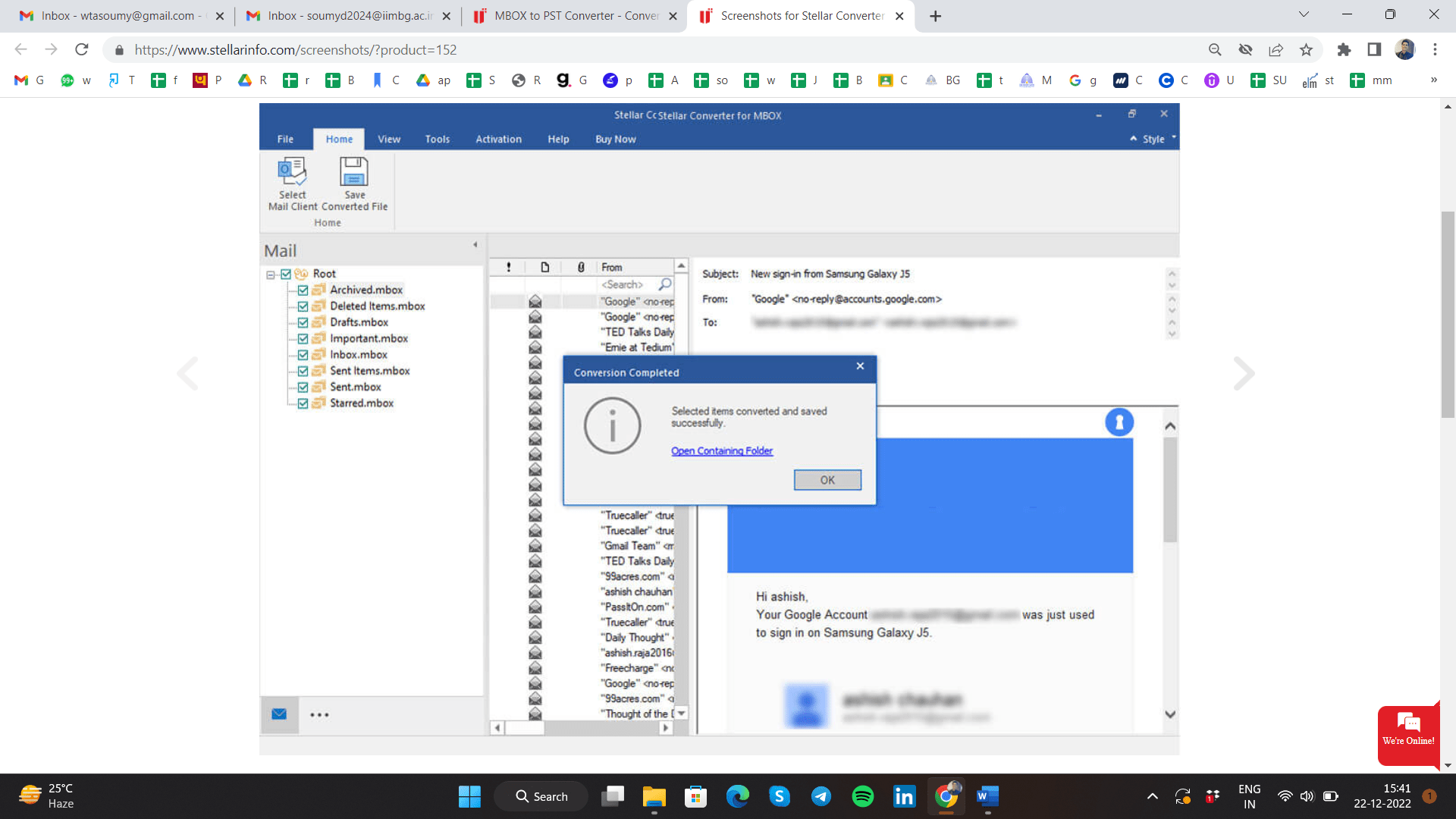
Task: Show more bookmarks chevron
Action: tap(1433, 80)
